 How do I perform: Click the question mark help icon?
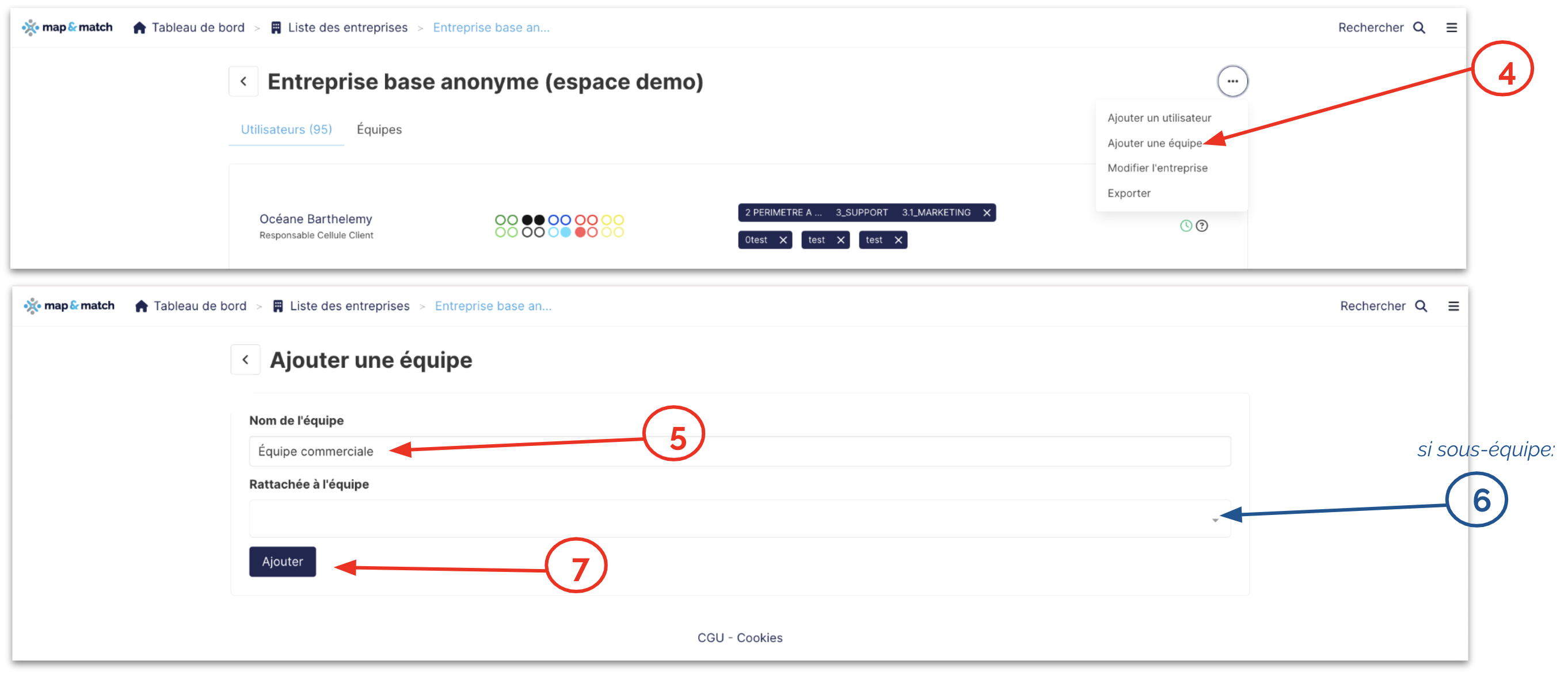point(1201,226)
